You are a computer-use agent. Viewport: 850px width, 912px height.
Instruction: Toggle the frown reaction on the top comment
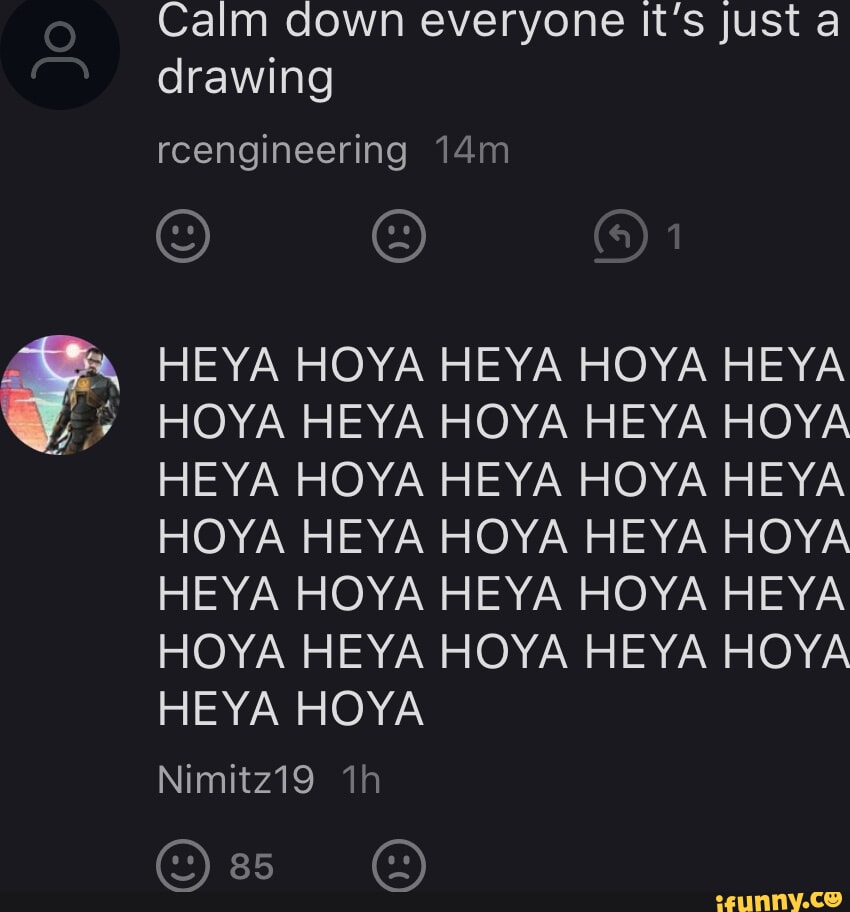tap(399, 236)
